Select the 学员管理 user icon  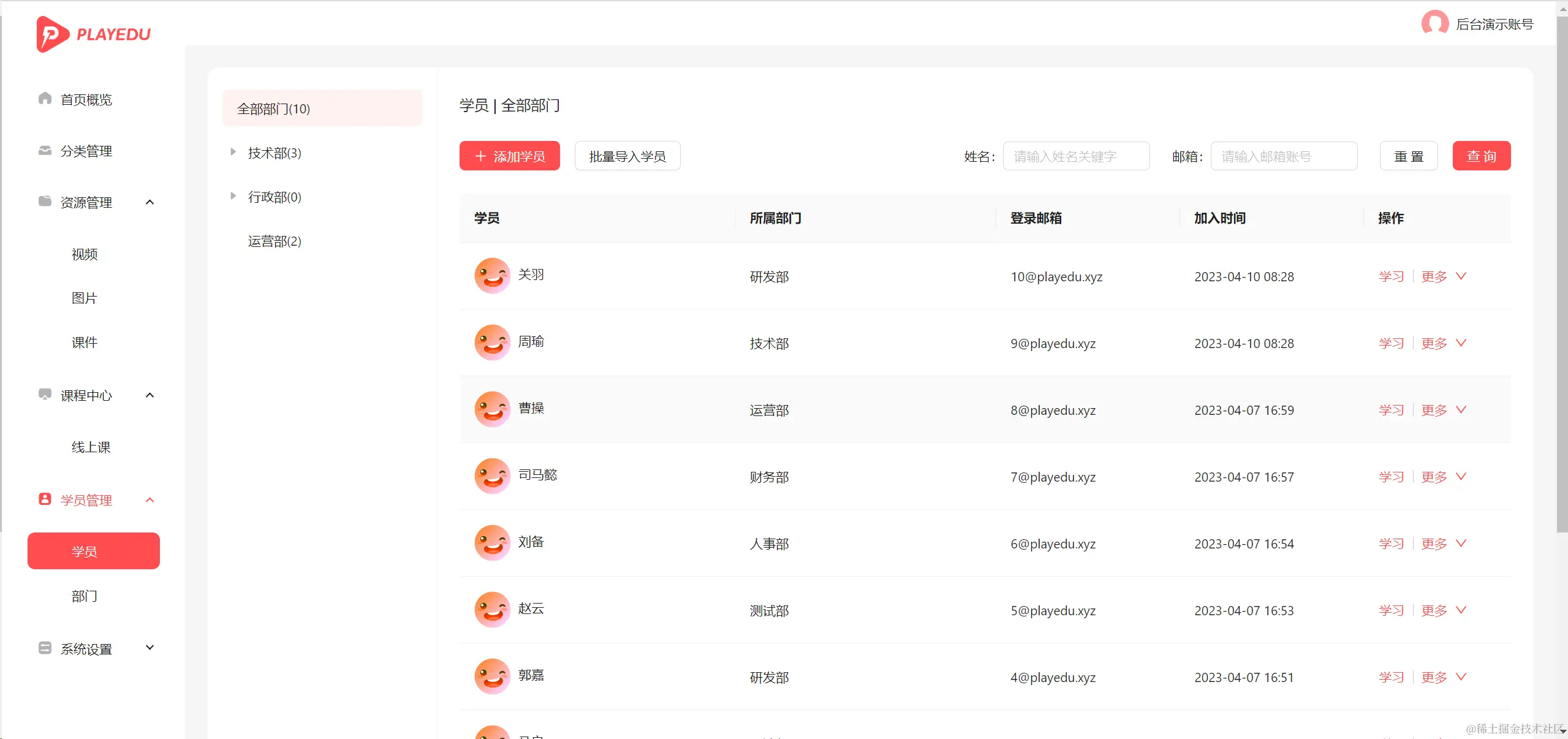44,499
